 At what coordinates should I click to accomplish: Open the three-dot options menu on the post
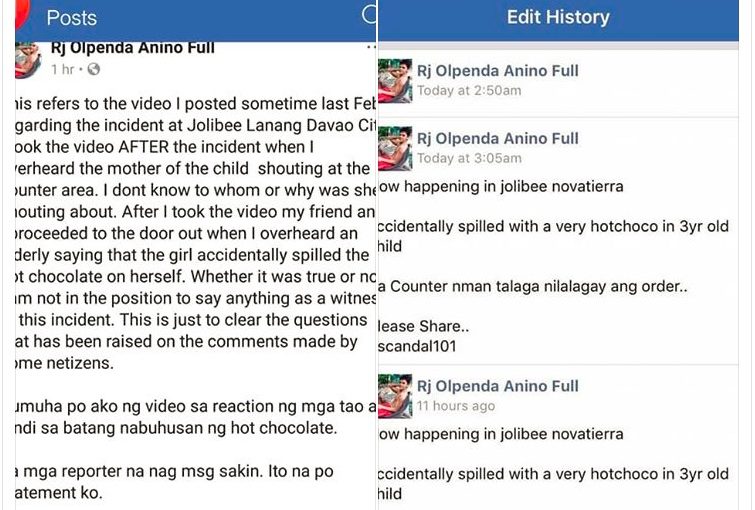[x=371, y=47]
